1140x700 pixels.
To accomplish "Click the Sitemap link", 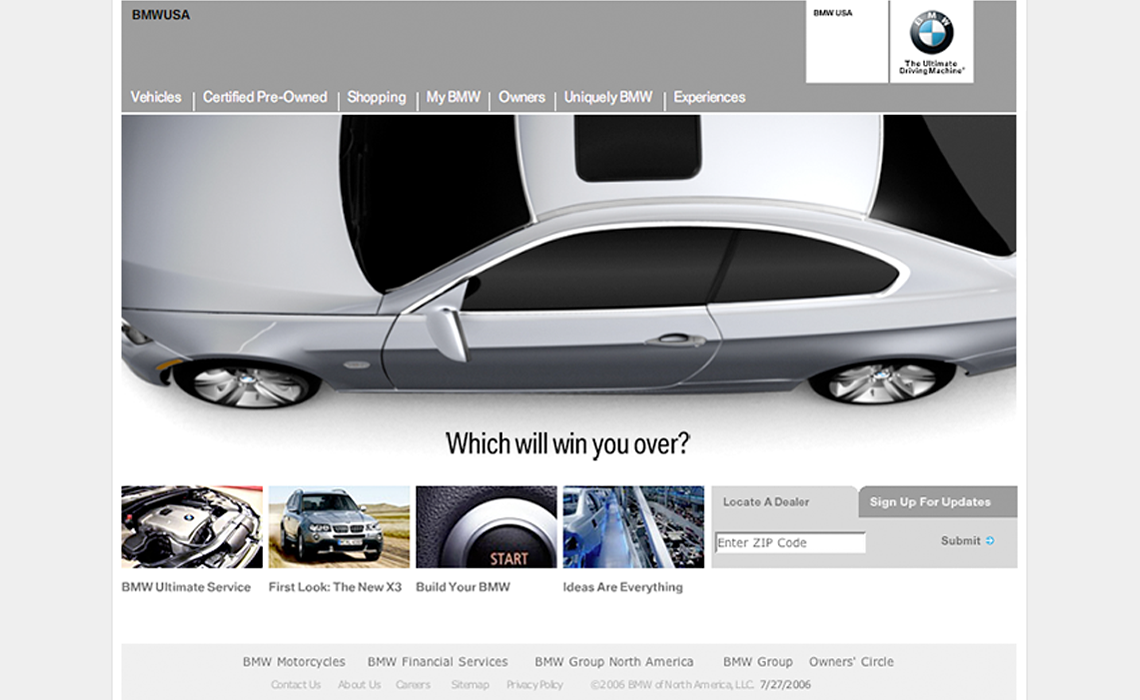I will 470,685.
